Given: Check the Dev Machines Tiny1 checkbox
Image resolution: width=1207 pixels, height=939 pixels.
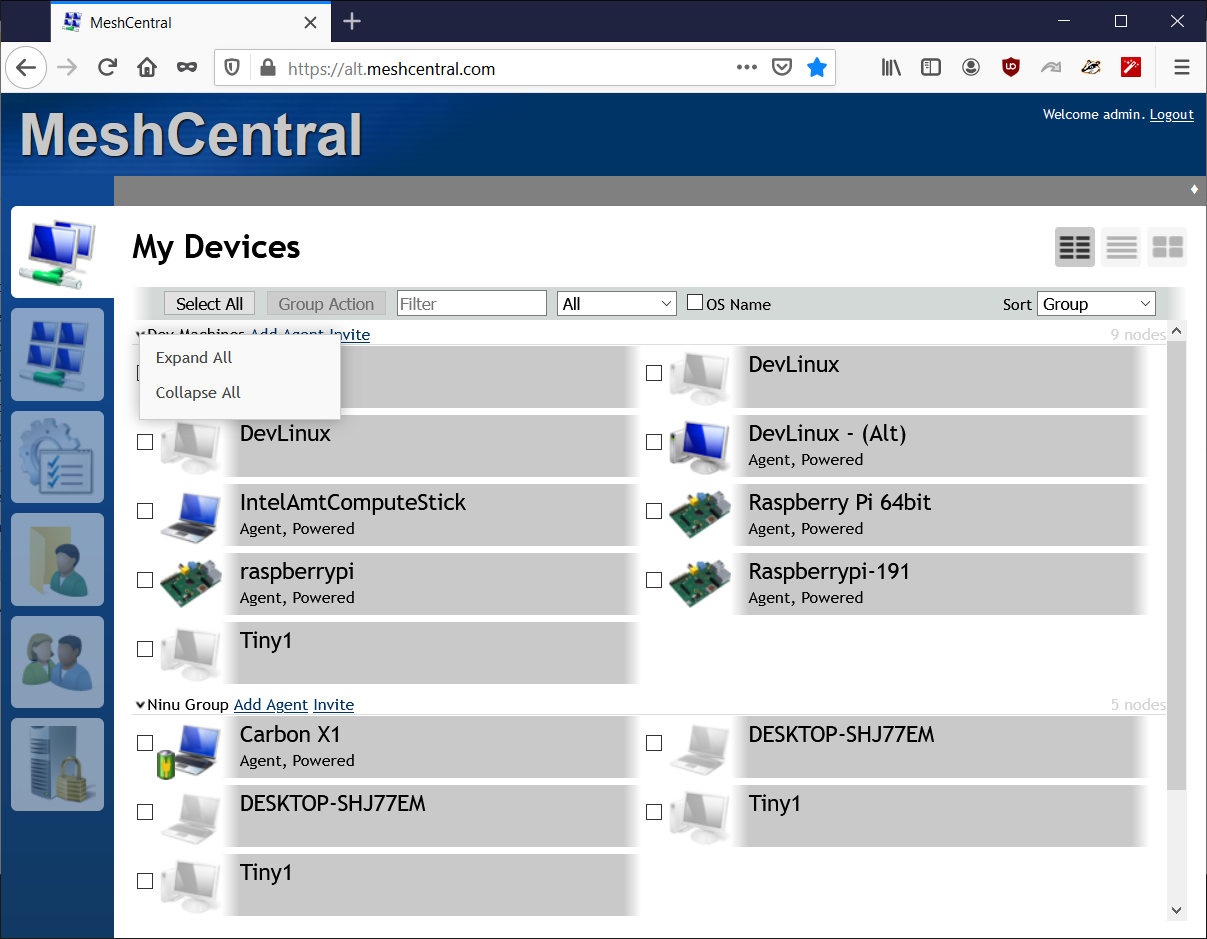Looking at the screenshot, I should (x=145, y=649).
